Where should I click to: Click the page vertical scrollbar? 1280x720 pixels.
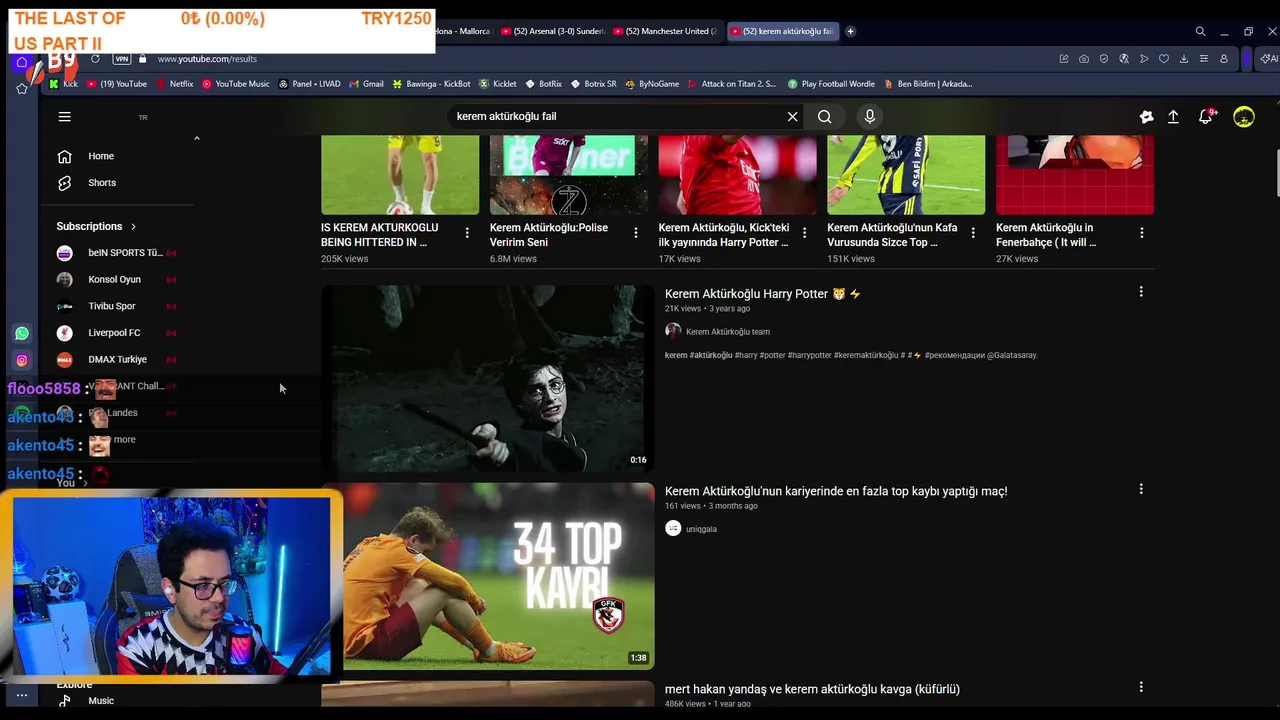(x=1276, y=173)
